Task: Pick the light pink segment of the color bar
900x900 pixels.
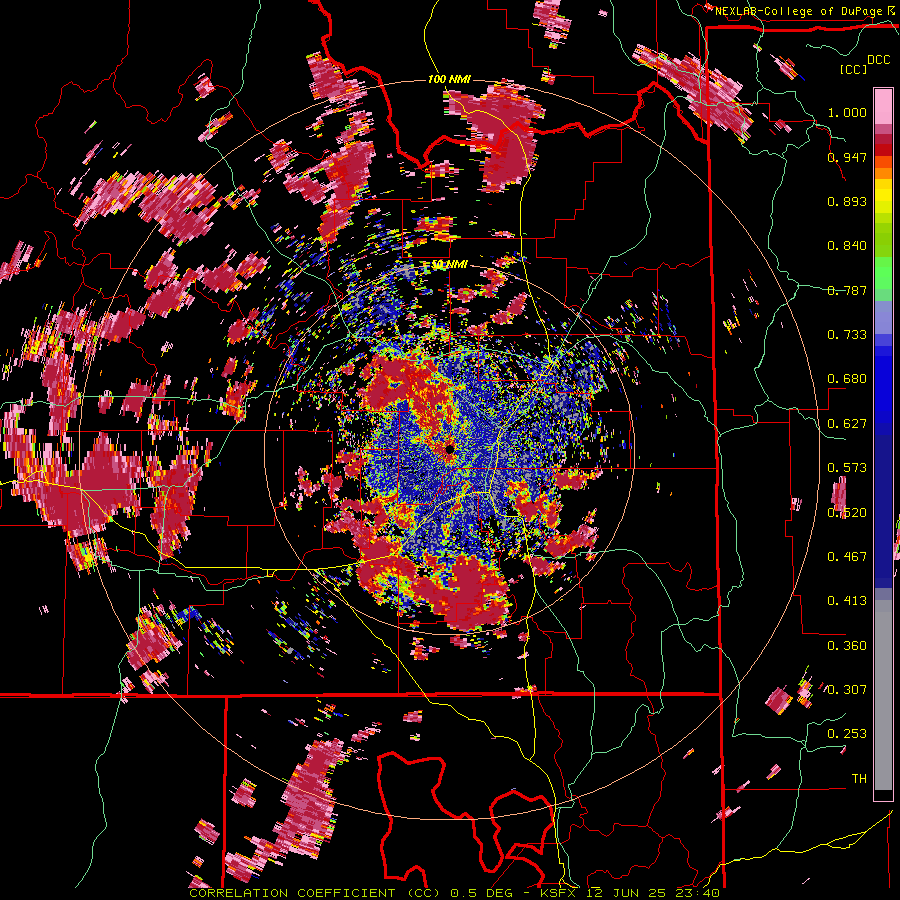Action: [x=883, y=106]
